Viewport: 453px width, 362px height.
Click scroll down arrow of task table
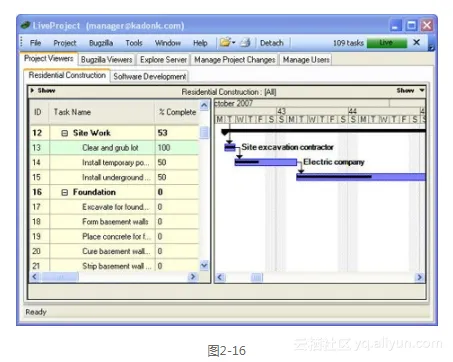tap(204, 266)
